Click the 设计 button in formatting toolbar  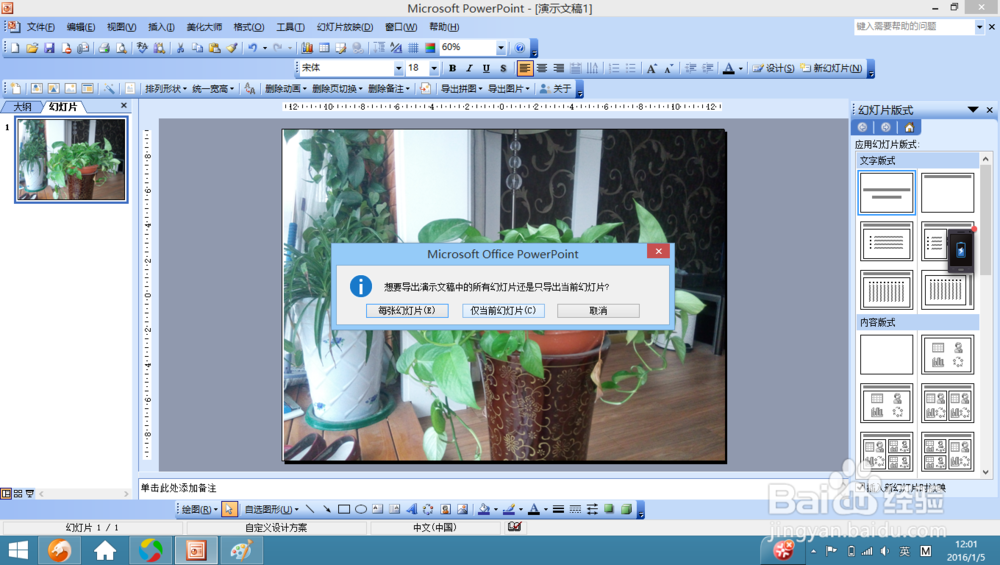coord(773,68)
